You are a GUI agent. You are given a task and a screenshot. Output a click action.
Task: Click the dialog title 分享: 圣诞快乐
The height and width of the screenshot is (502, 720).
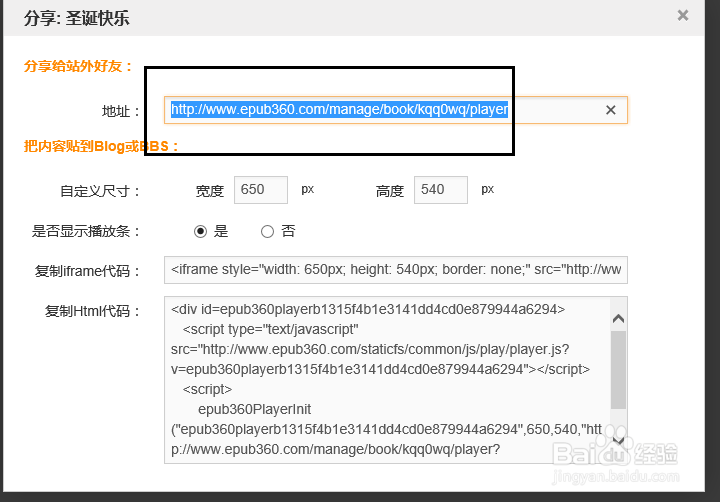(77, 19)
